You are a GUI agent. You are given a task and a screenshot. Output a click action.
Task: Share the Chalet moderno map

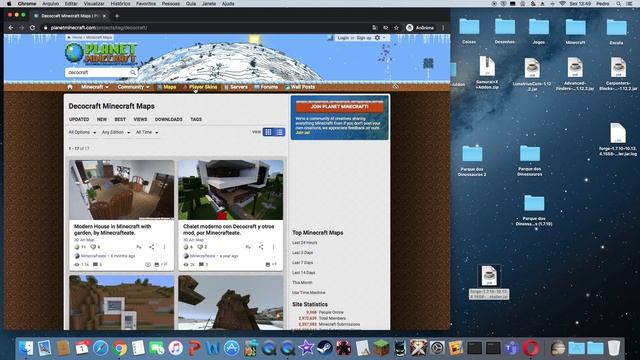point(260,247)
